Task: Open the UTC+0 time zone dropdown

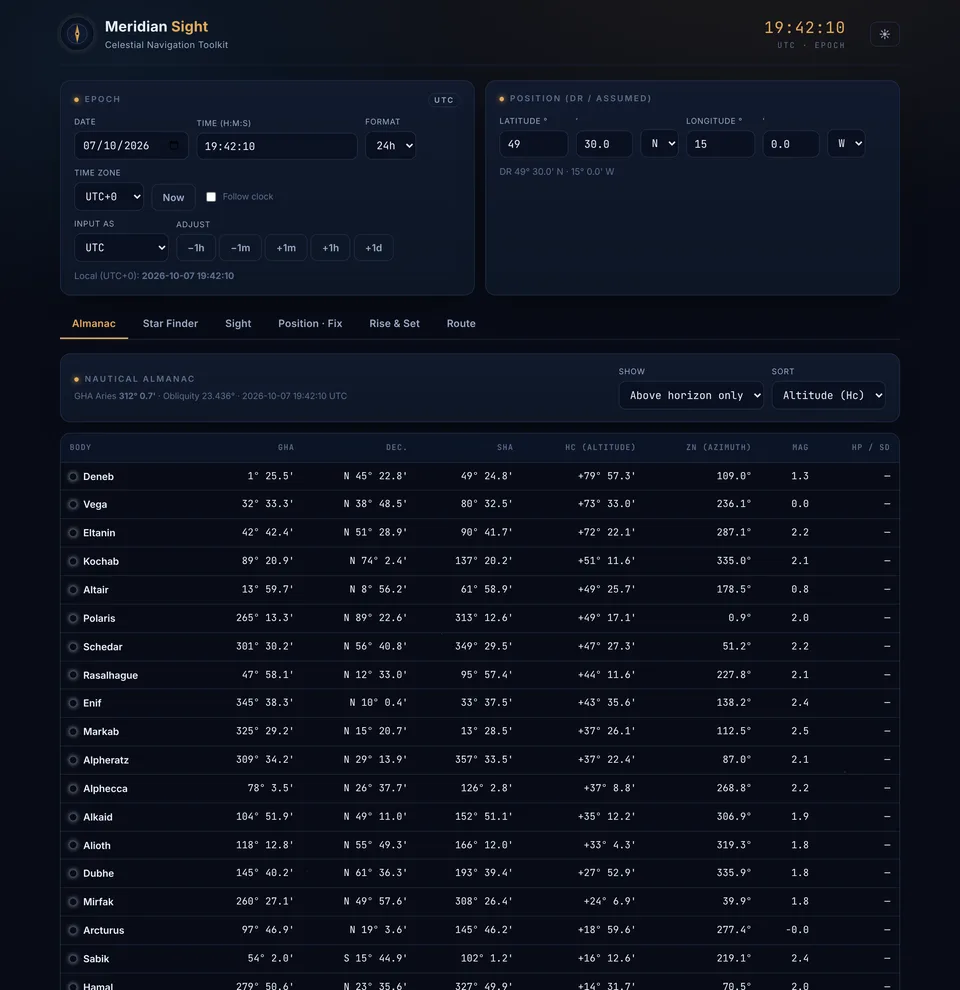Action: 109,197
